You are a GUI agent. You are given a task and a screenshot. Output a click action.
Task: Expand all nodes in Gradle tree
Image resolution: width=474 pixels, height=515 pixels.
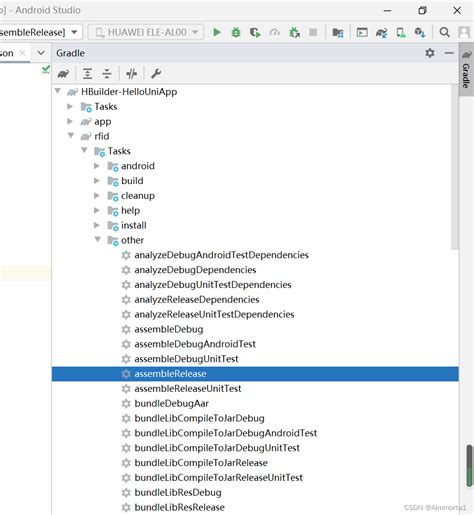click(x=87, y=73)
